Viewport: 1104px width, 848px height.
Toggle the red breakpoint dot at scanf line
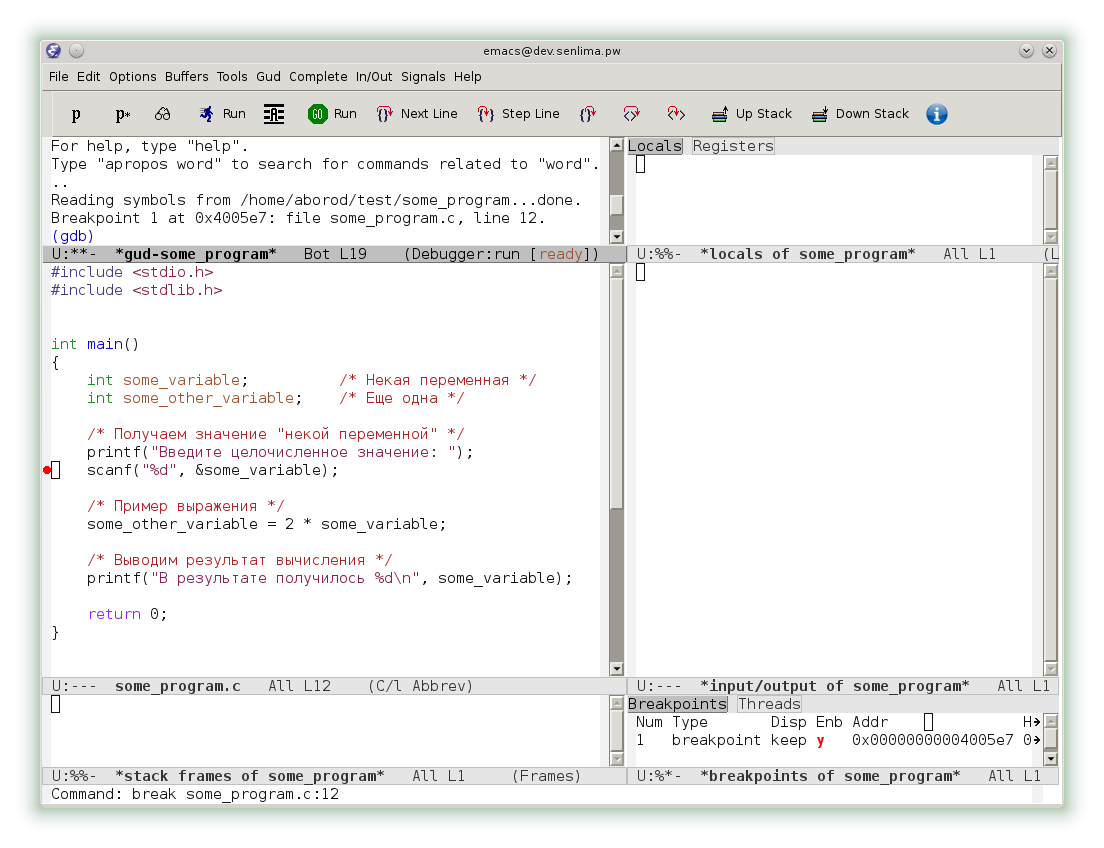click(x=47, y=470)
